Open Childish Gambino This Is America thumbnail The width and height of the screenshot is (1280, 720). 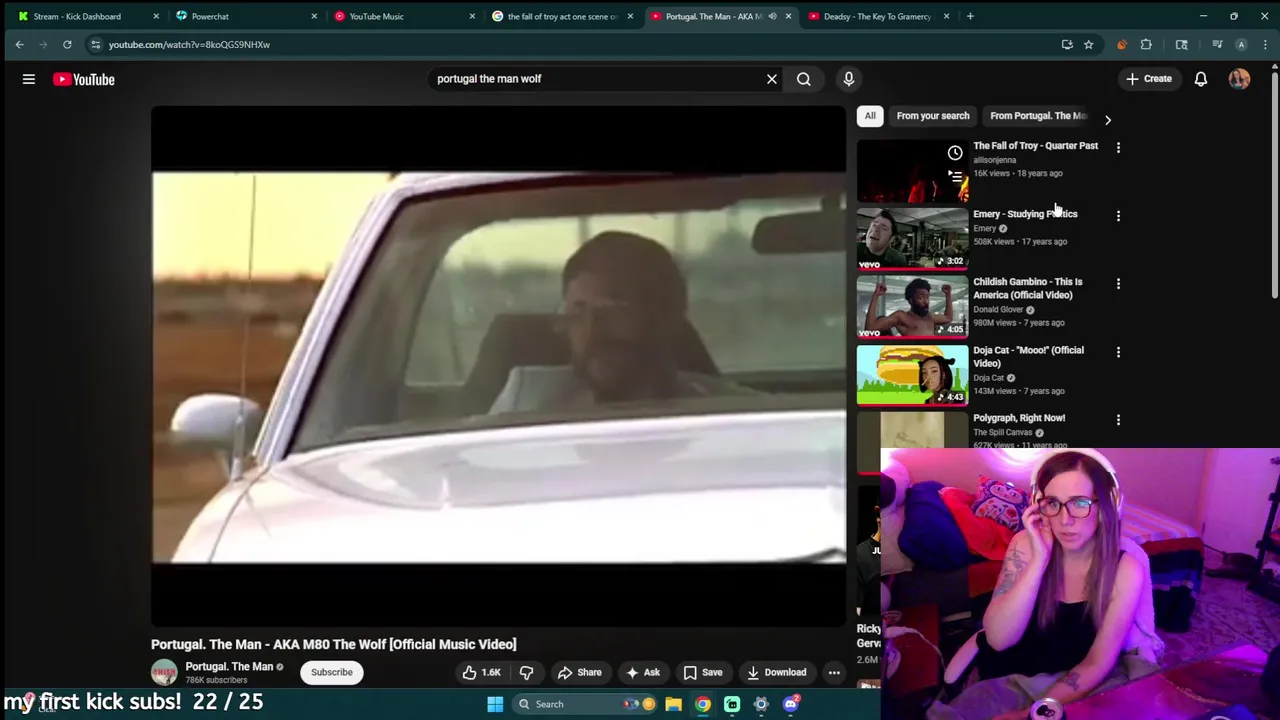coord(912,306)
